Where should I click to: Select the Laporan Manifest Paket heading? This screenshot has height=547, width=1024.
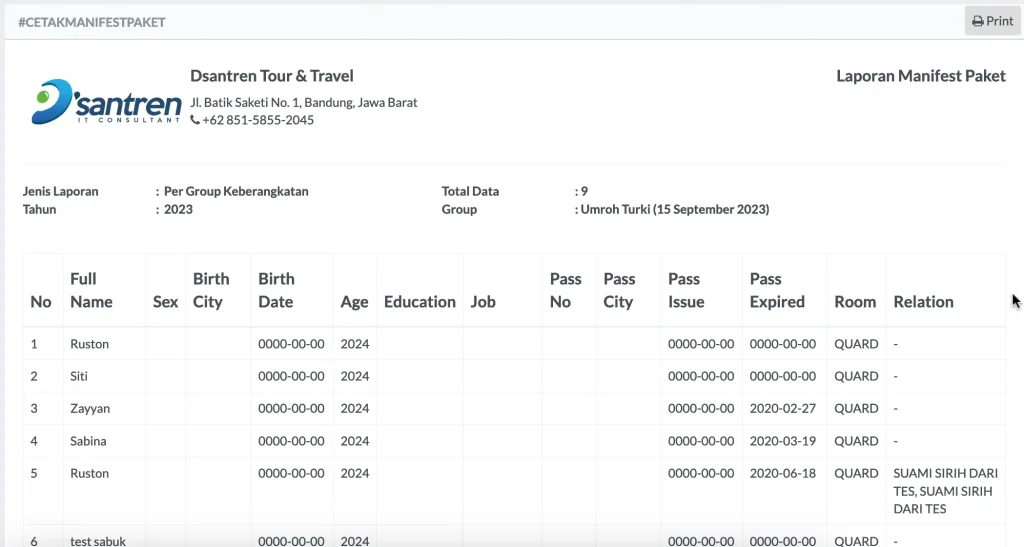point(920,76)
